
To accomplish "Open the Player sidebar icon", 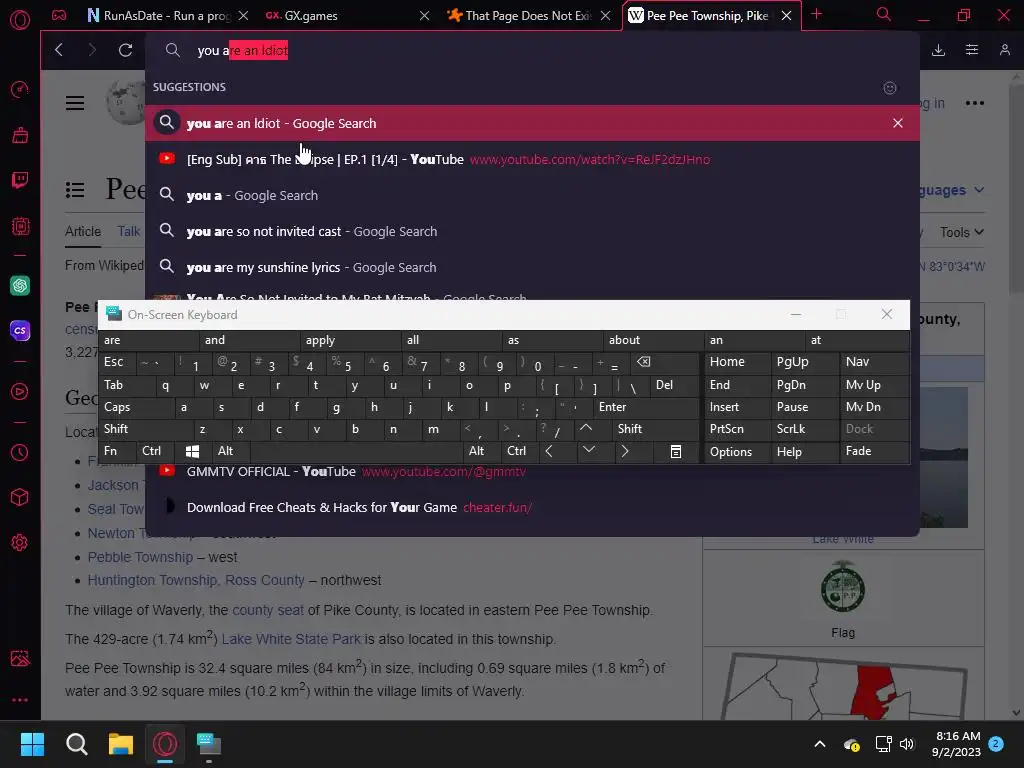I will (x=20, y=392).
